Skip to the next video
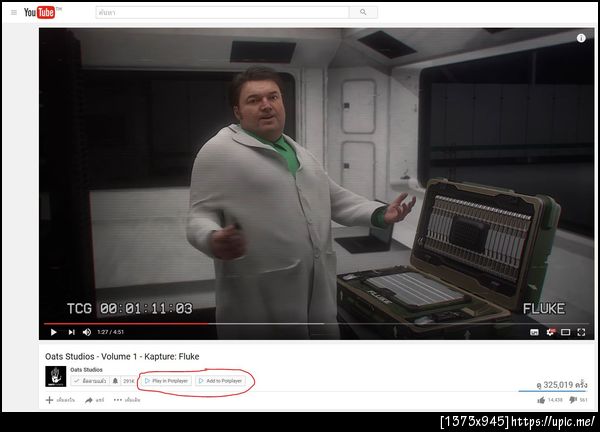Viewport: 600px width, 432px height. point(71,332)
